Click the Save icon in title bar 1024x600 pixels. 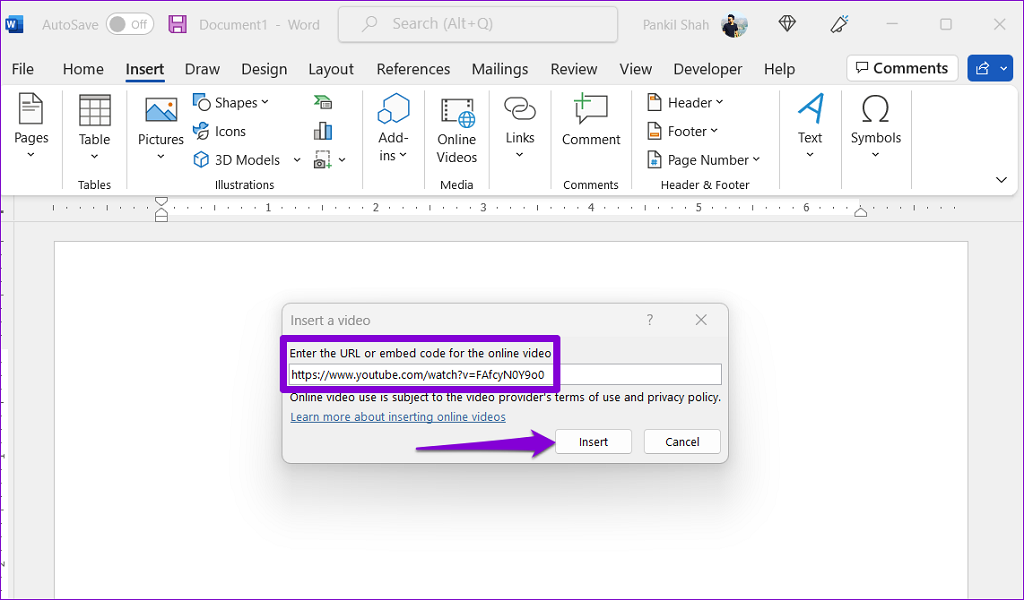coord(177,24)
